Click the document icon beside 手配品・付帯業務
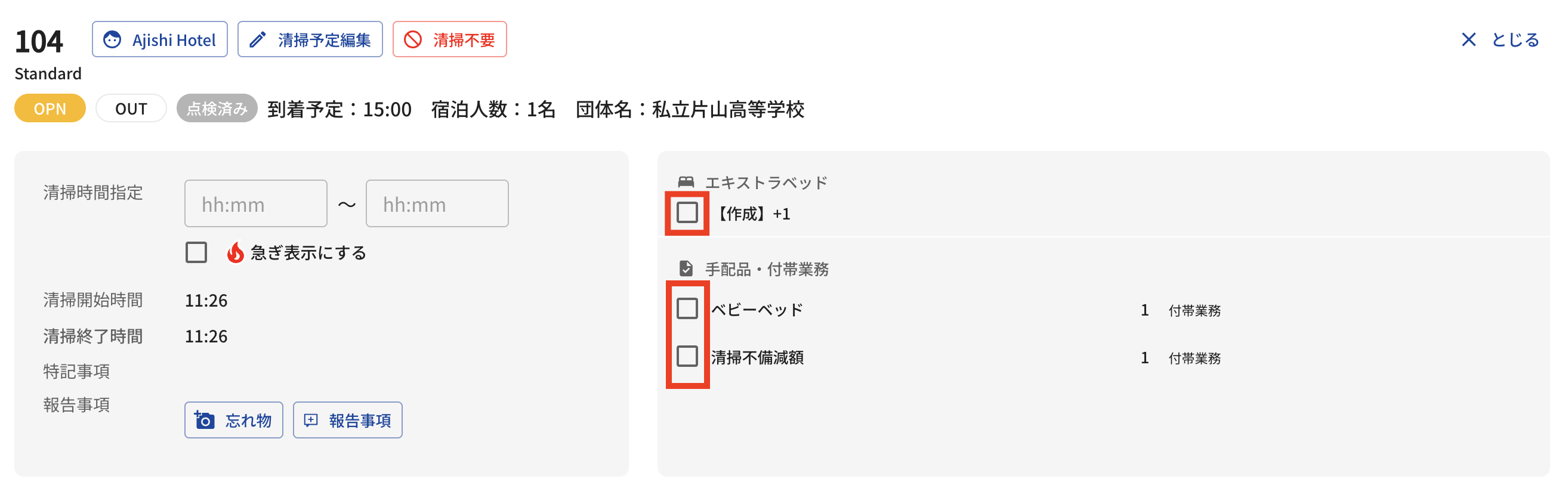Screen dimensions: 1568x482 [686, 268]
